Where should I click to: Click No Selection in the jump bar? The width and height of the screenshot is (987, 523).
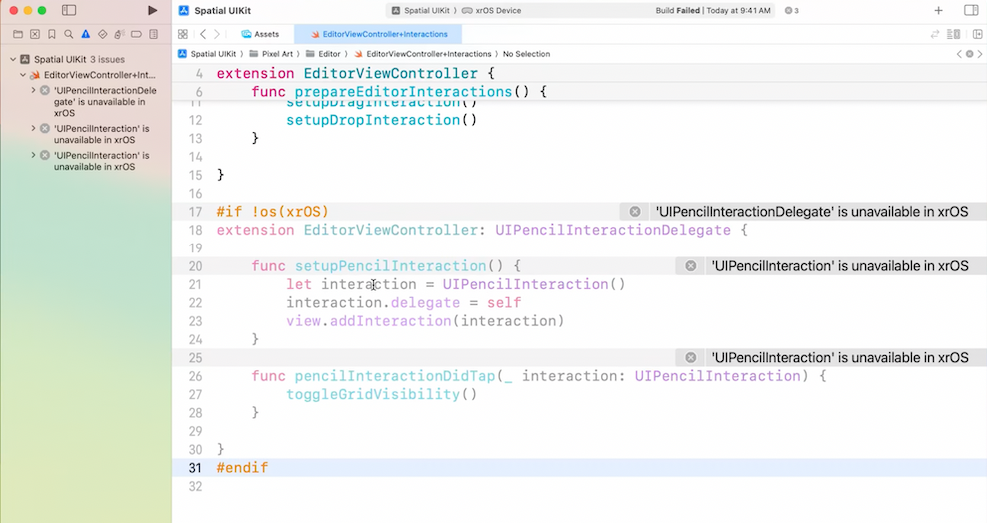(526, 54)
